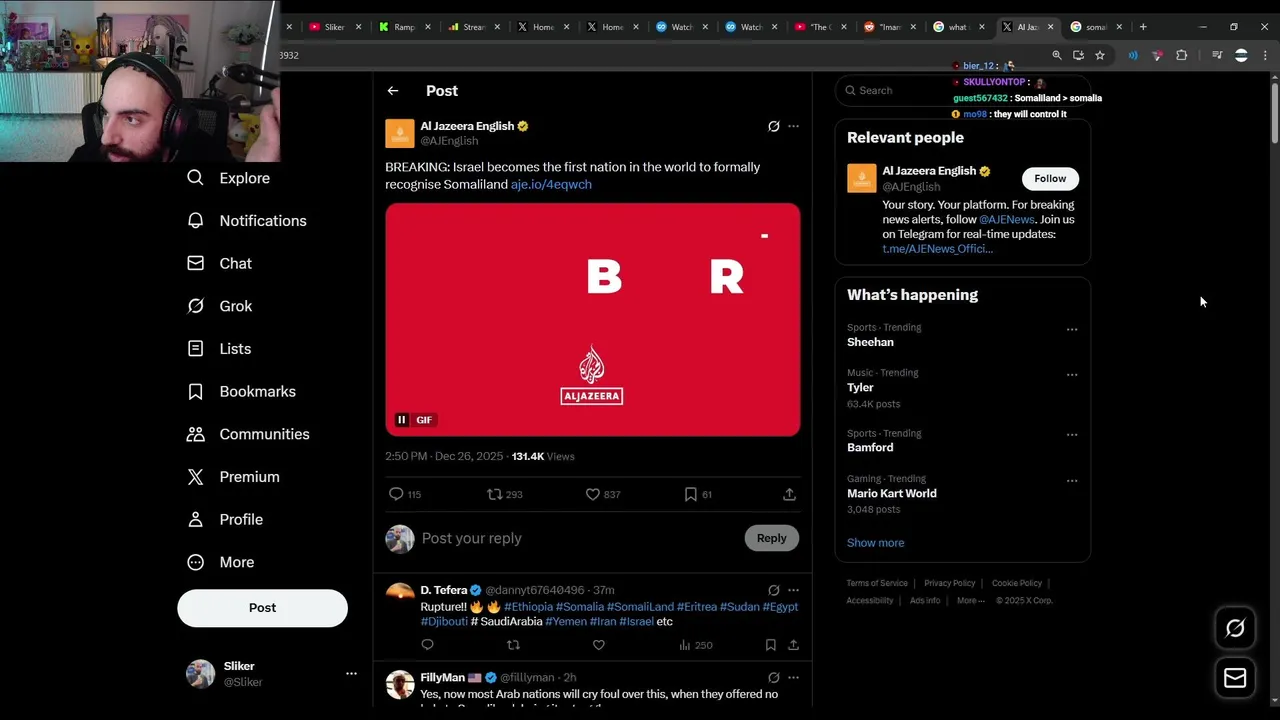The image size is (1280, 720).
Task: Open options for Mario Kart World trend
Action: 1072,481
